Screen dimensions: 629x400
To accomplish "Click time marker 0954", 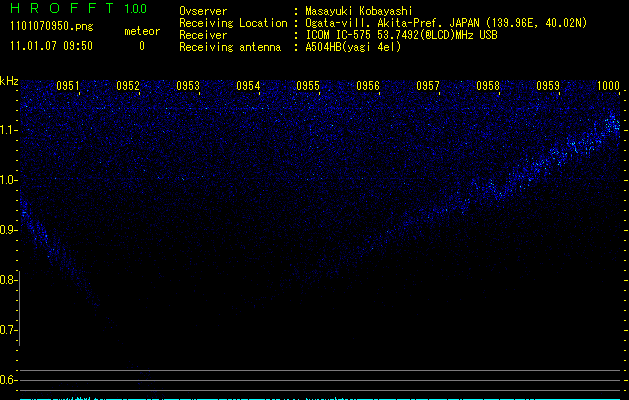I will [x=248, y=86].
